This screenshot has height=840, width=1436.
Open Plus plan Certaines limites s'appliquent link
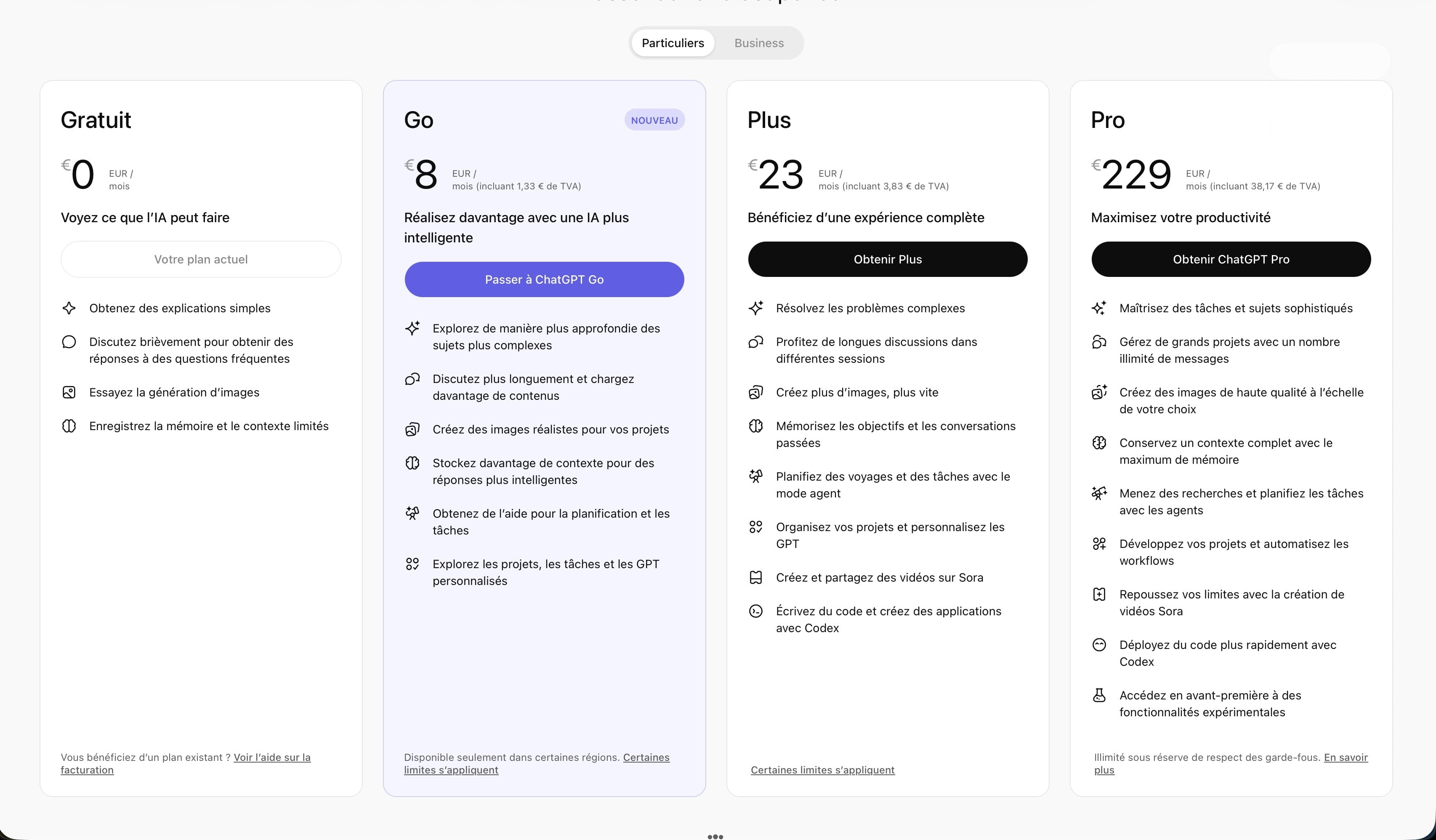point(822,770)
